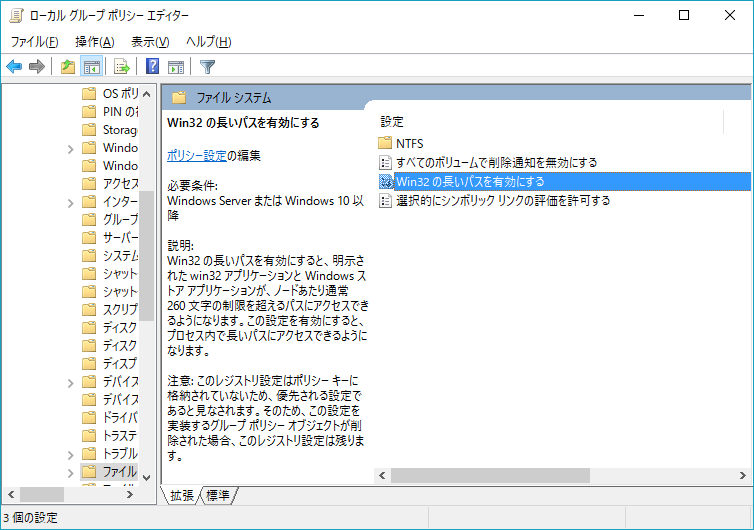Expand the インター tree node
The width and height of the screenshot is (754, 530).
point(71,201)
